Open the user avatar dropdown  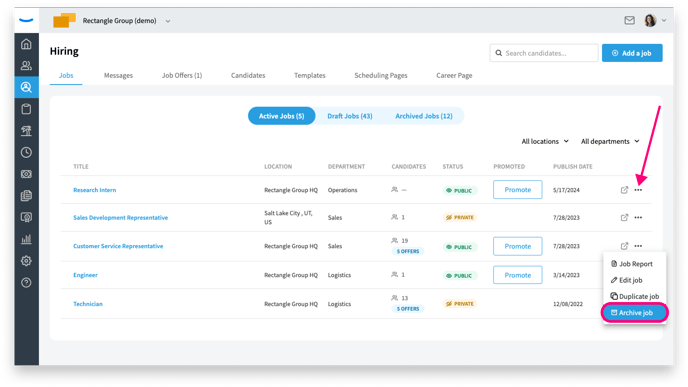(x=655, y=20)
